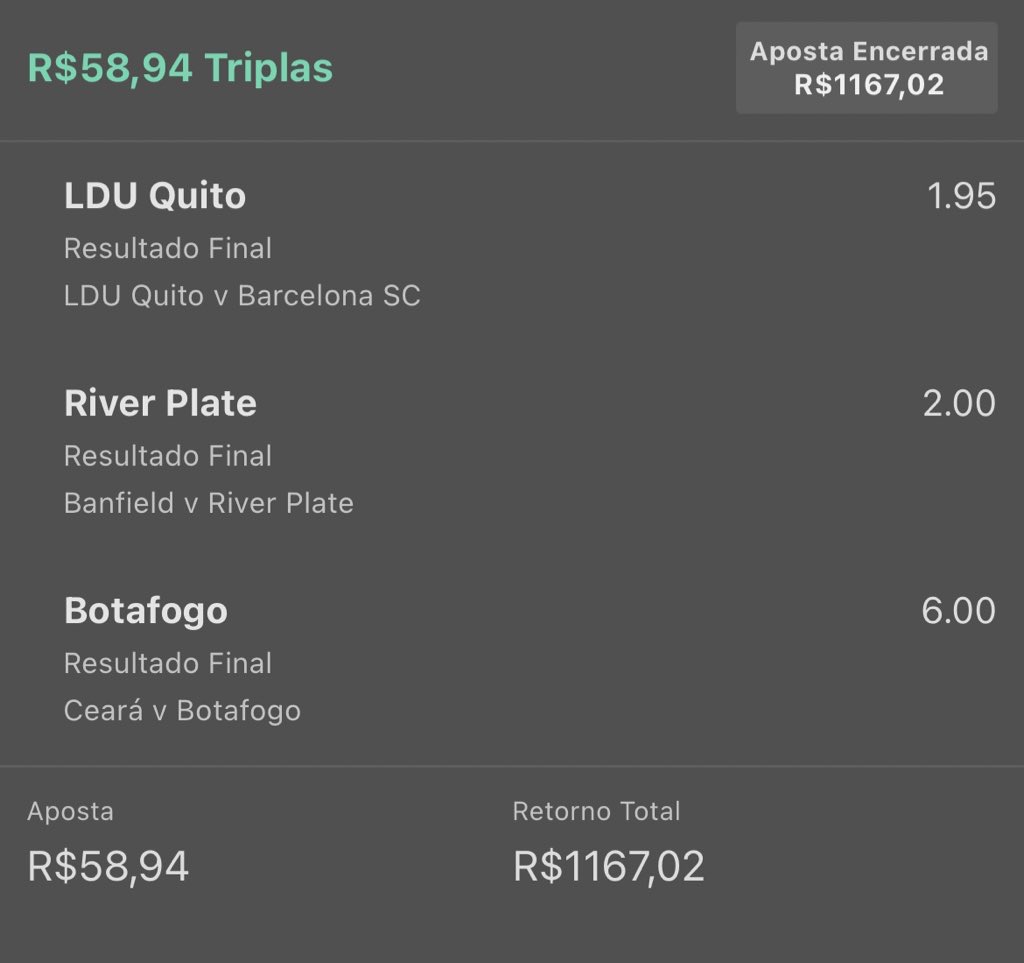
Task: Select the Aposta label
Action: tap(71, 812)
